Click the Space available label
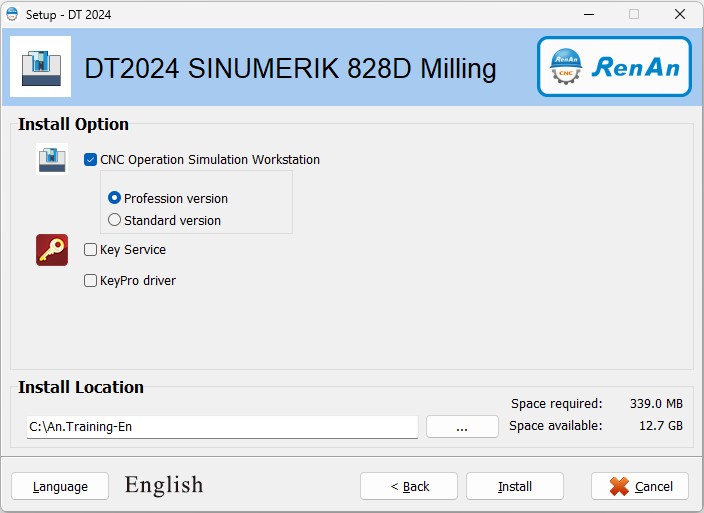 pyautogui.click(x=556, y=425)
